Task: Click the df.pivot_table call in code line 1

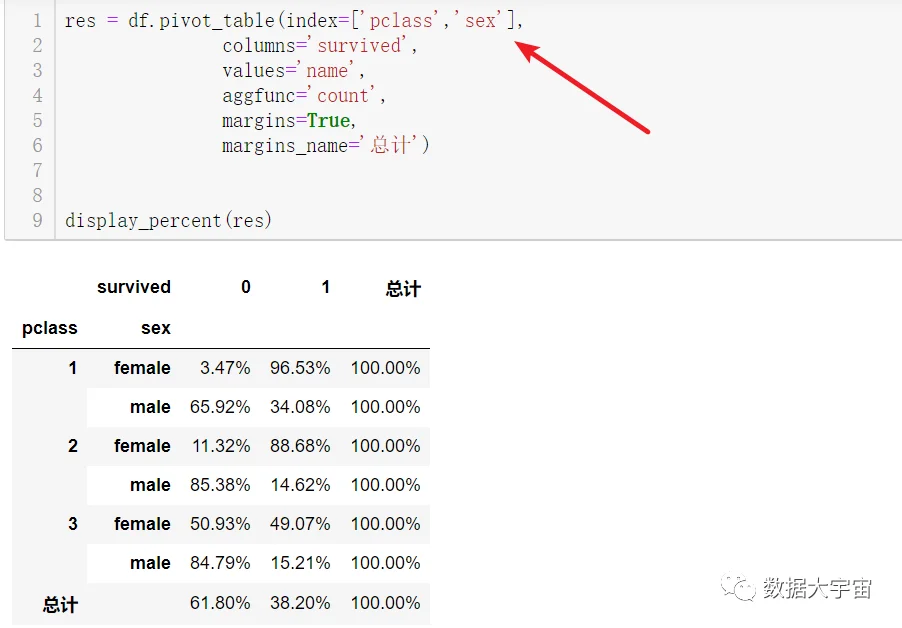Action: (326, 21)
